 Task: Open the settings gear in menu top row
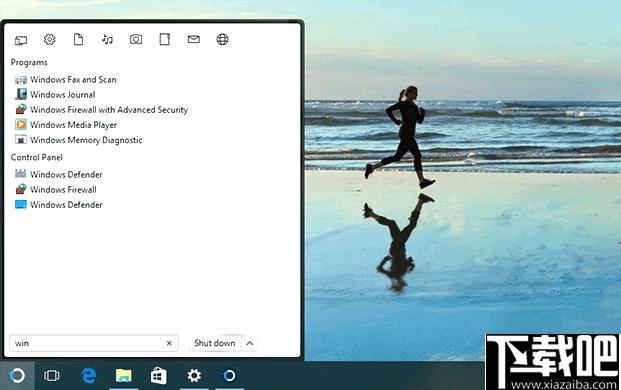[50, 39]
